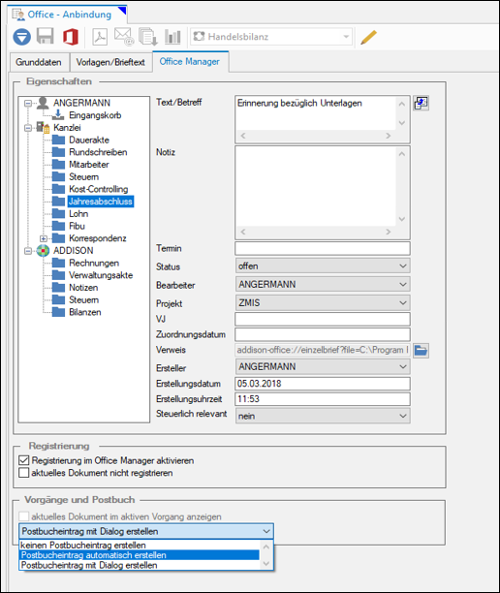Click the red Microsoft Office icon
The height and width of the screenshot is (593, 500).
pos(71,37)
